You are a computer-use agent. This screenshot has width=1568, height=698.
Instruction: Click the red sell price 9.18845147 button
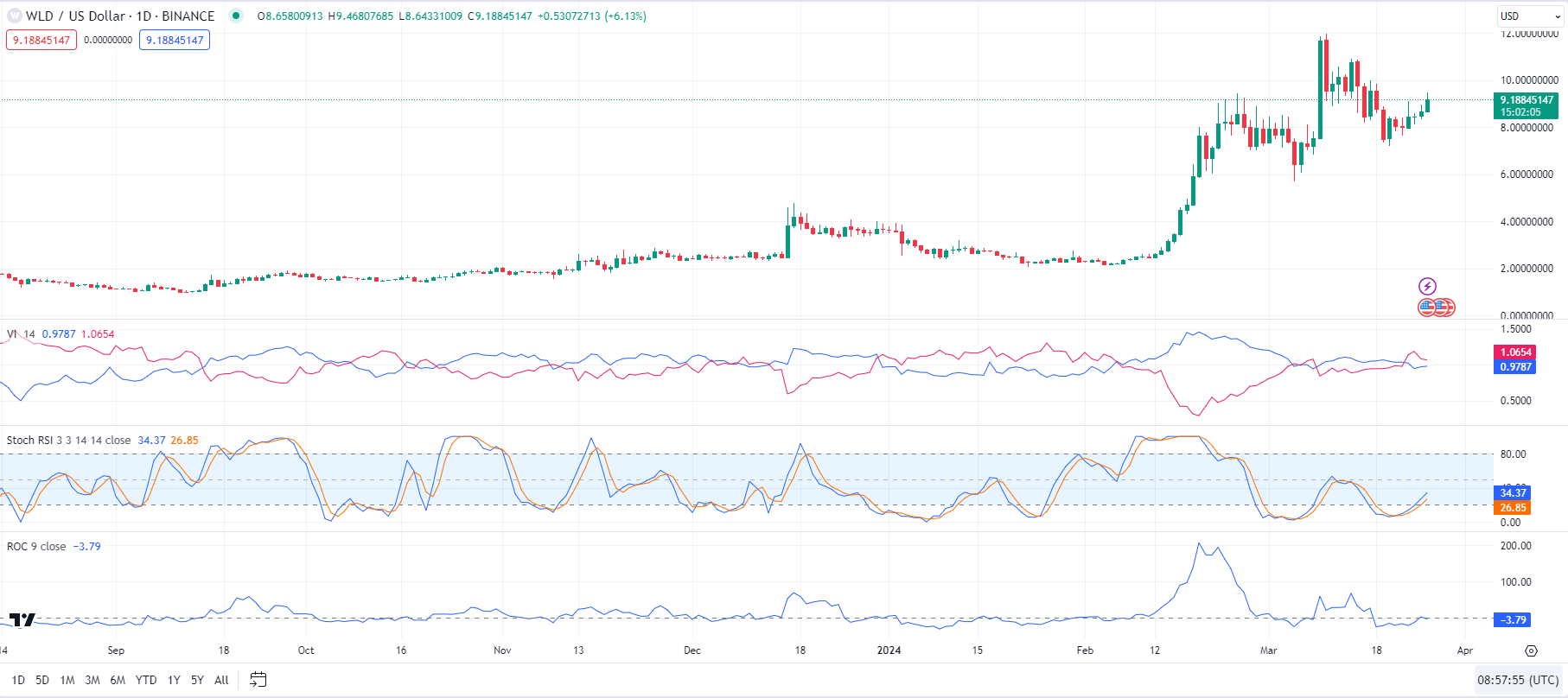coord(41,40)
